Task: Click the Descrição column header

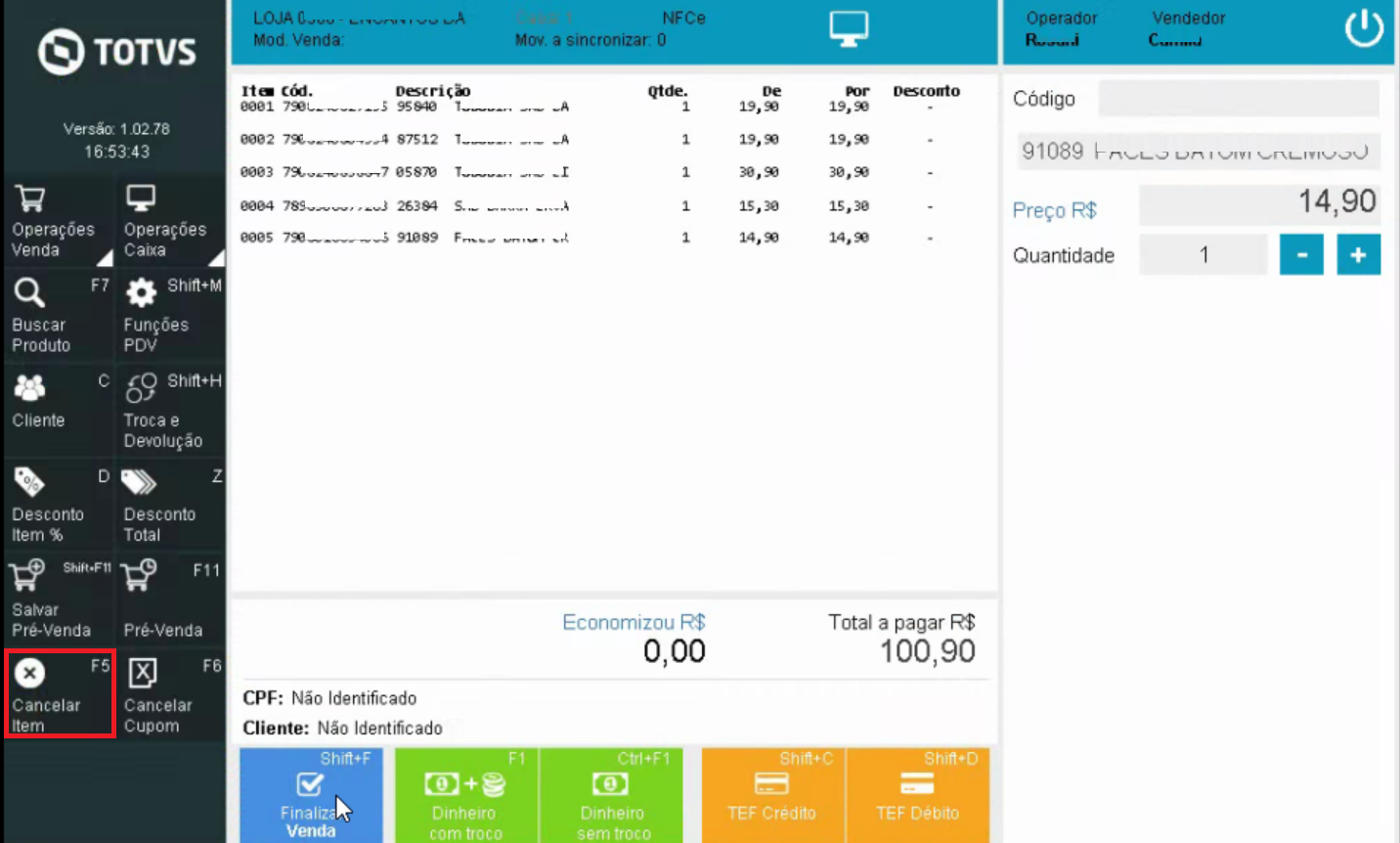Action: pos(433,91)
